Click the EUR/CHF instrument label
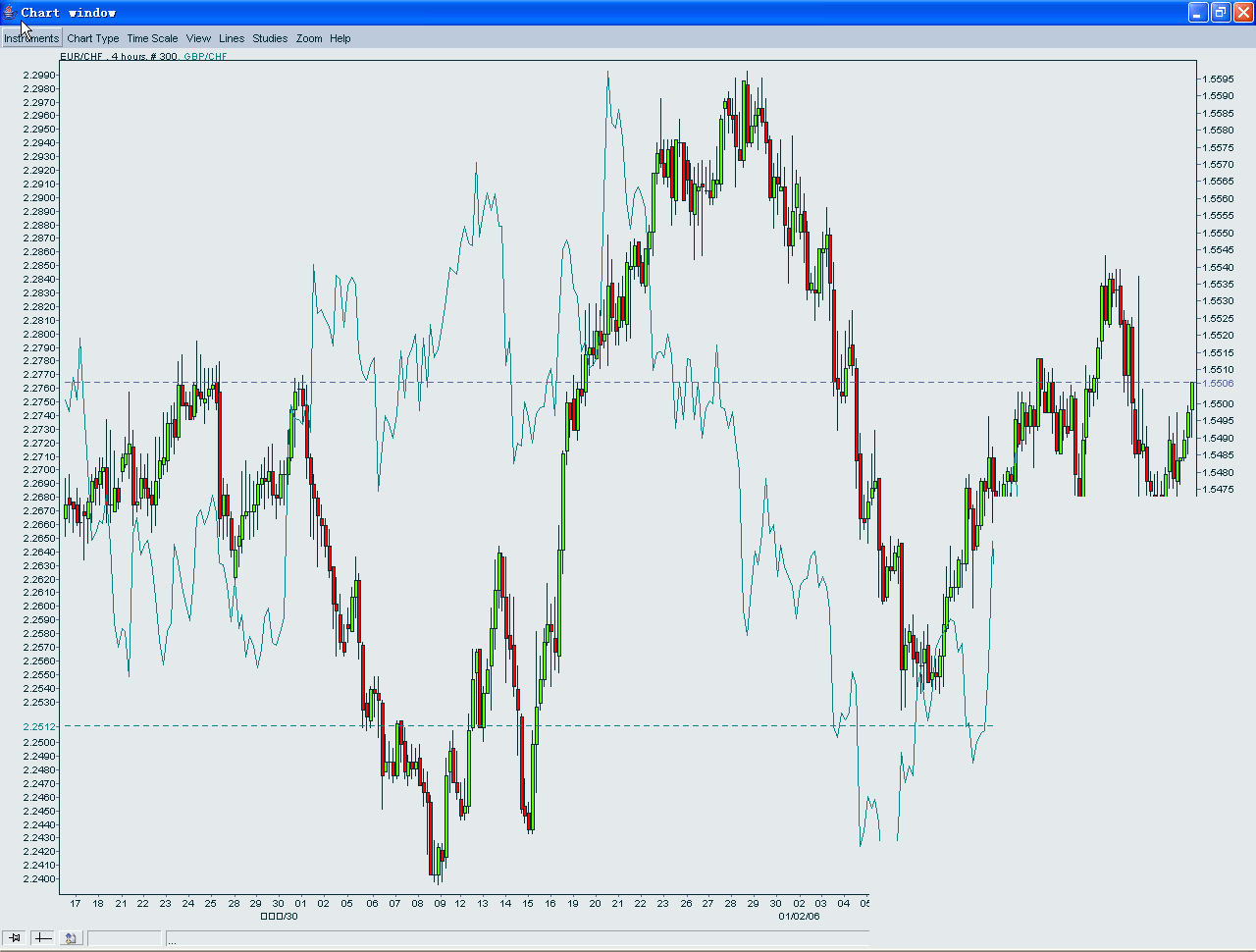The image size is (1256, 952). coord(82,56)
